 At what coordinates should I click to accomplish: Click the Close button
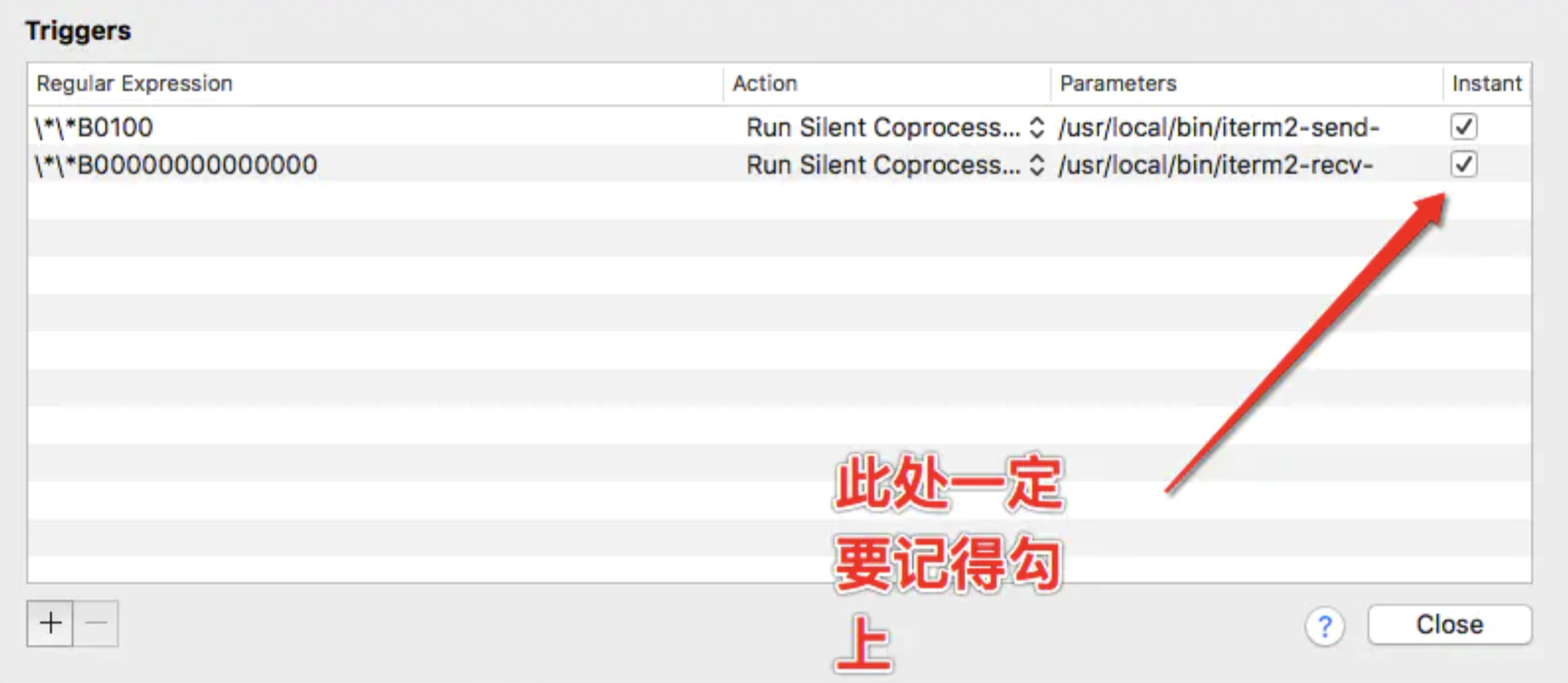(x=1449, y=625)
